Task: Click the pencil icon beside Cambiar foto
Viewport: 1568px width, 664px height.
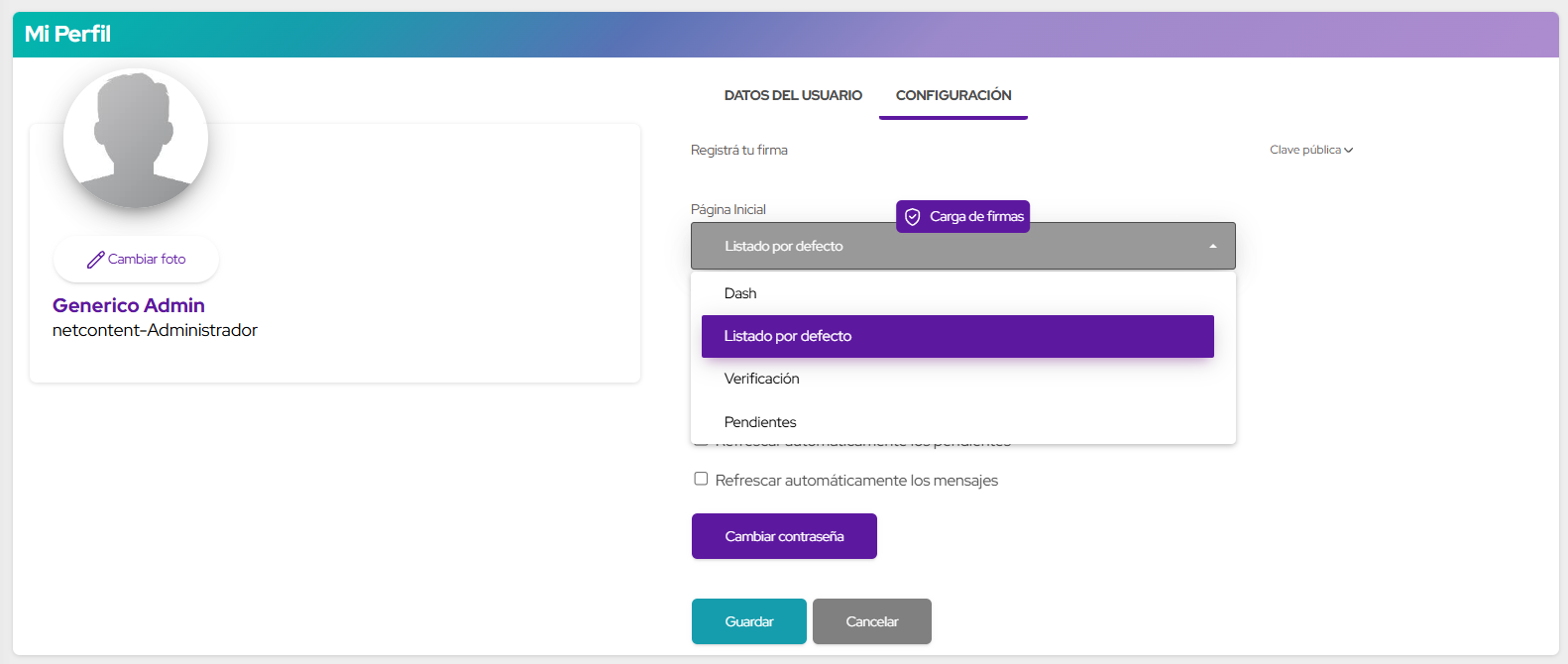Action: (95, 260)
